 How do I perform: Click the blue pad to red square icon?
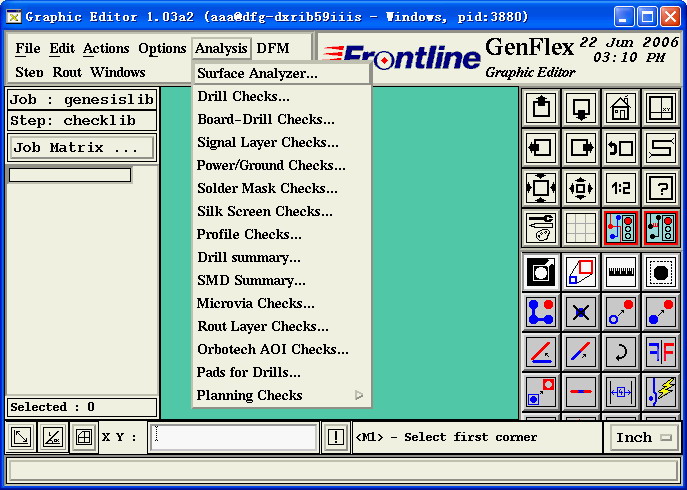click(x=541, y=391)
